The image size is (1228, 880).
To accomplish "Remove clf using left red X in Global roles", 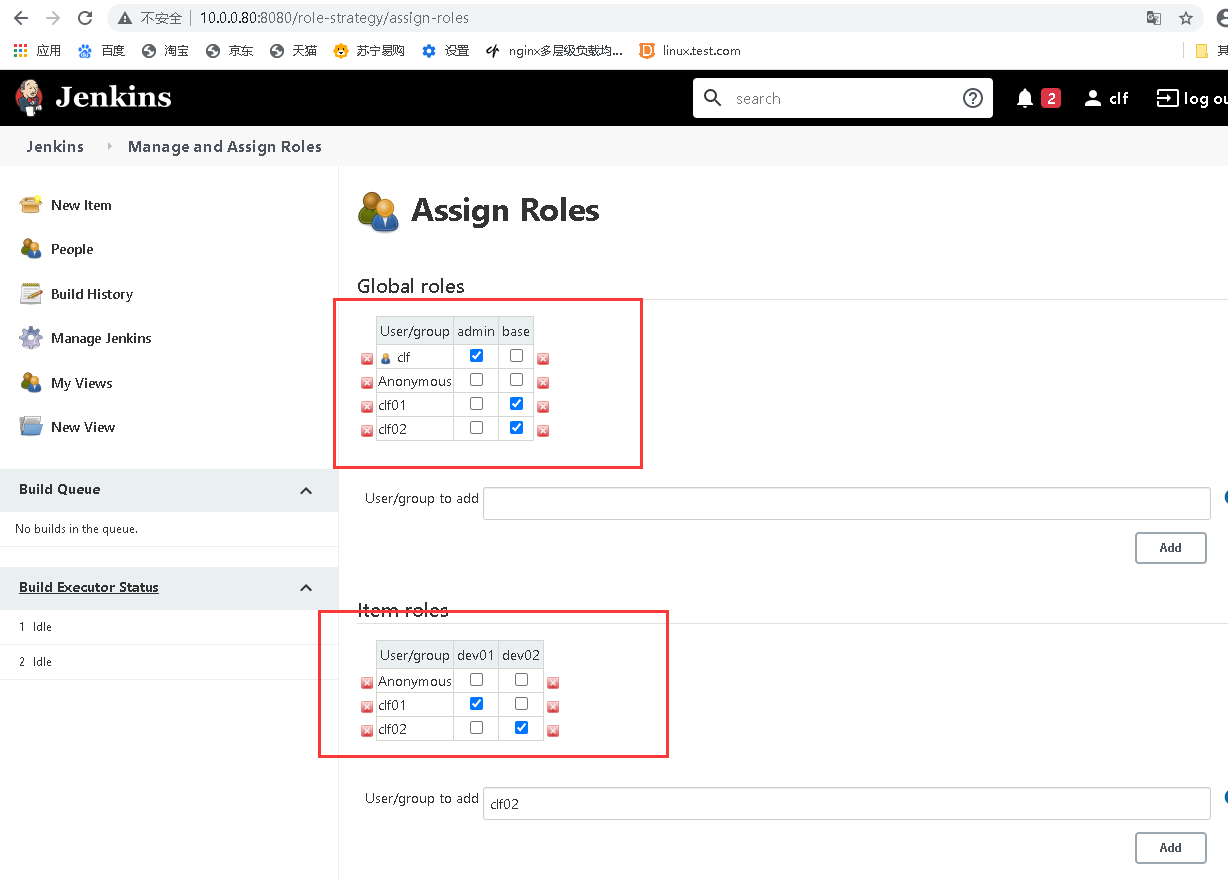I will (367, 358).
